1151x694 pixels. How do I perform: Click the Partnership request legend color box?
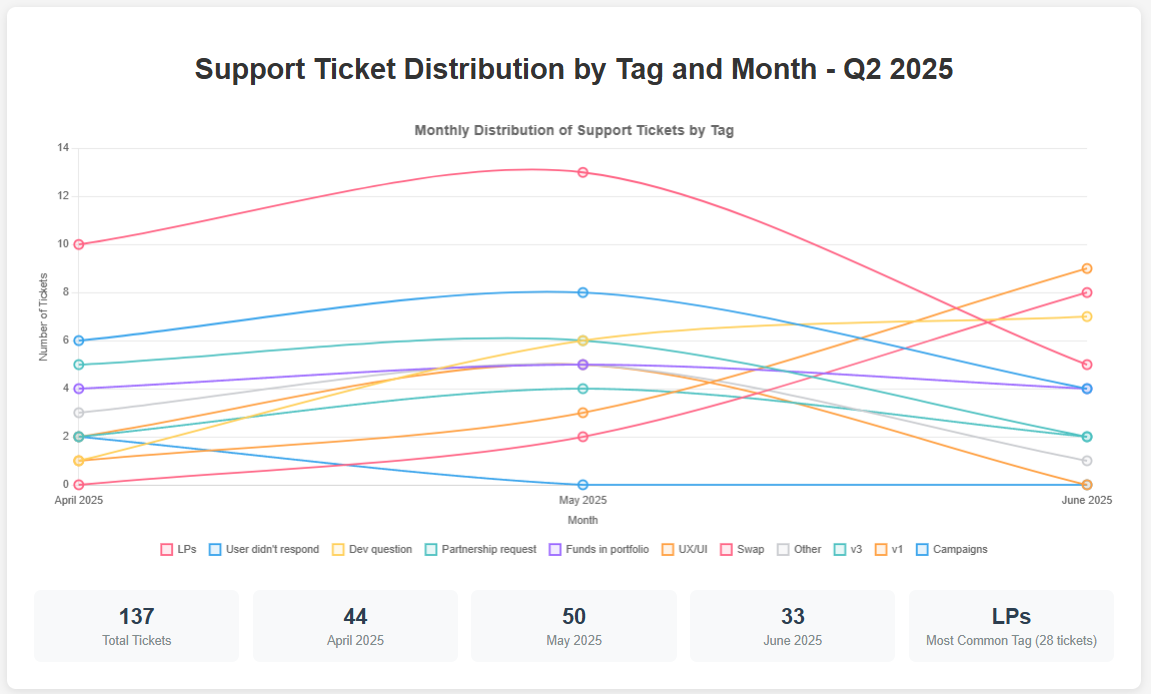point(432,549)
